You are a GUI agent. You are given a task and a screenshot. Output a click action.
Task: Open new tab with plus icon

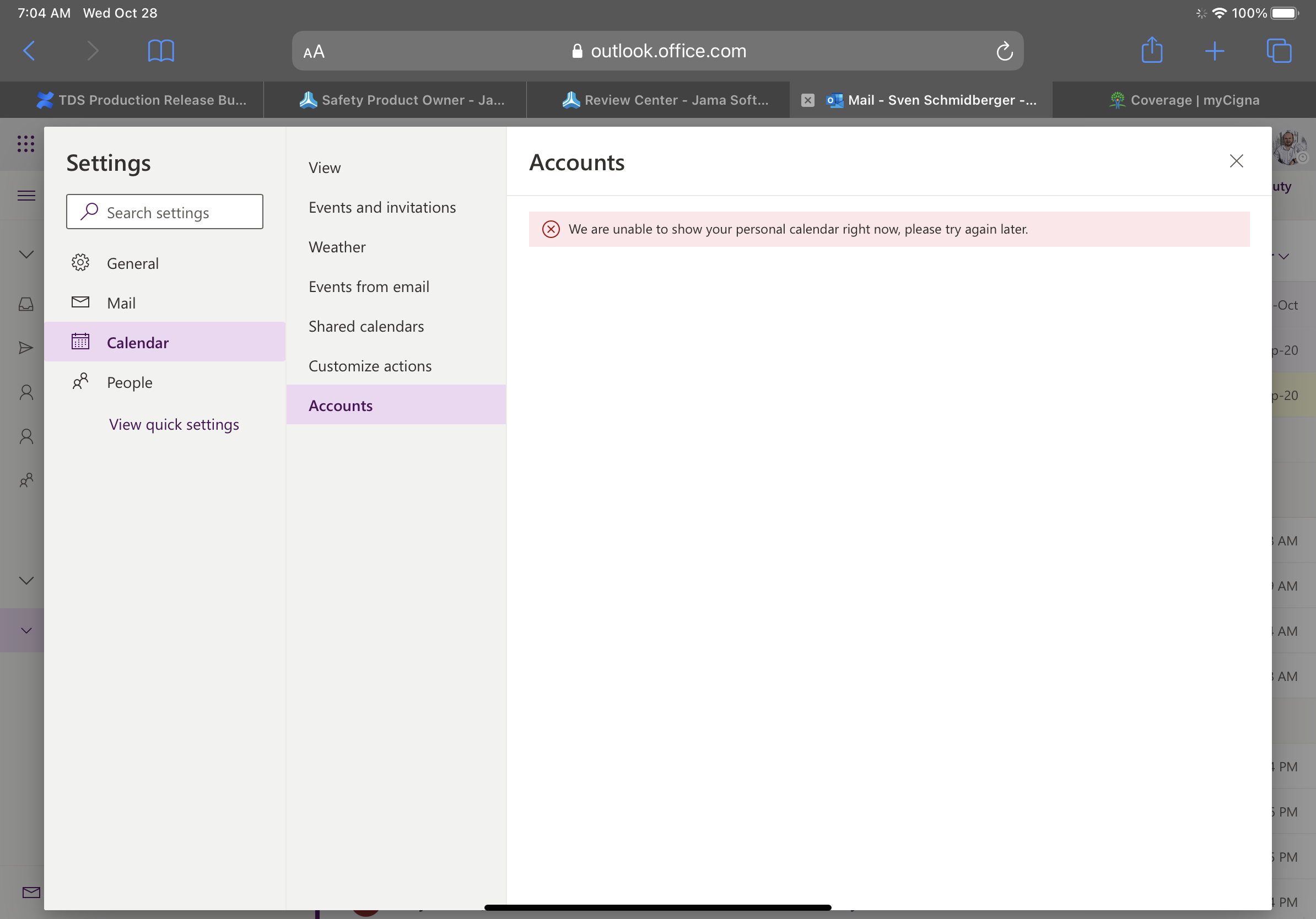[1215, 51]
